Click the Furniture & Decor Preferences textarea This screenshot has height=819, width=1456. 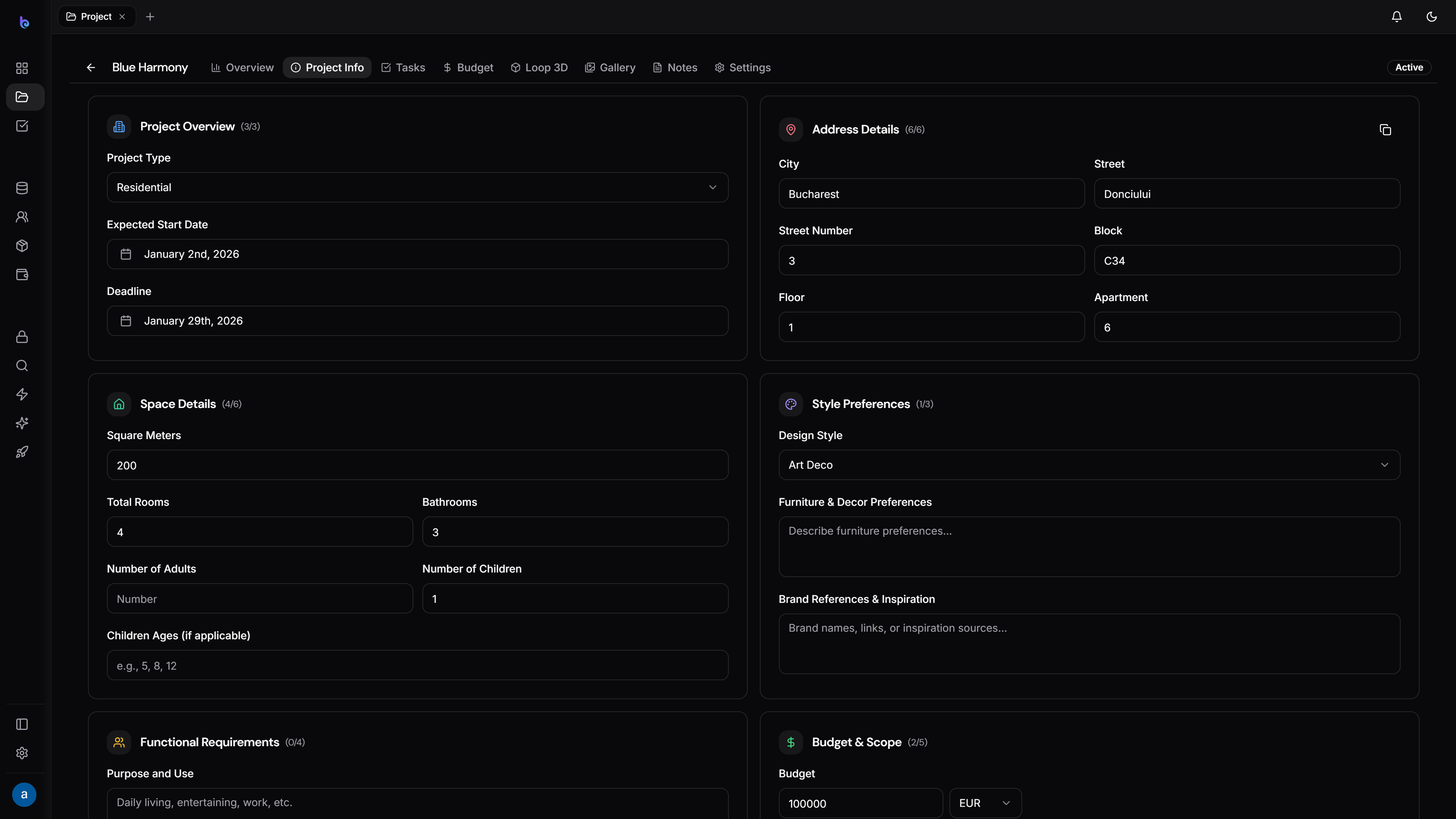pos(1089,546)
